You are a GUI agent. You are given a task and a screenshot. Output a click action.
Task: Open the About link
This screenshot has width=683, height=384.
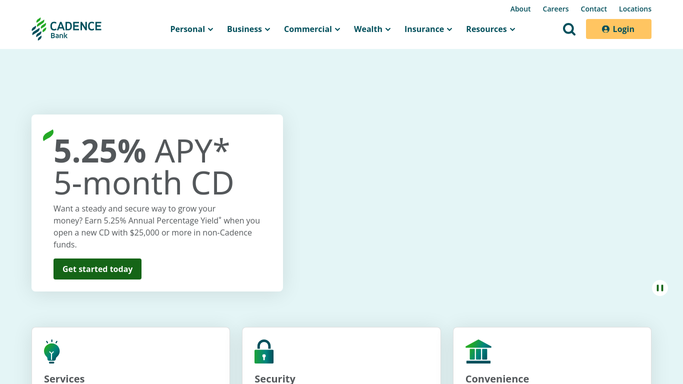(520, 9)
